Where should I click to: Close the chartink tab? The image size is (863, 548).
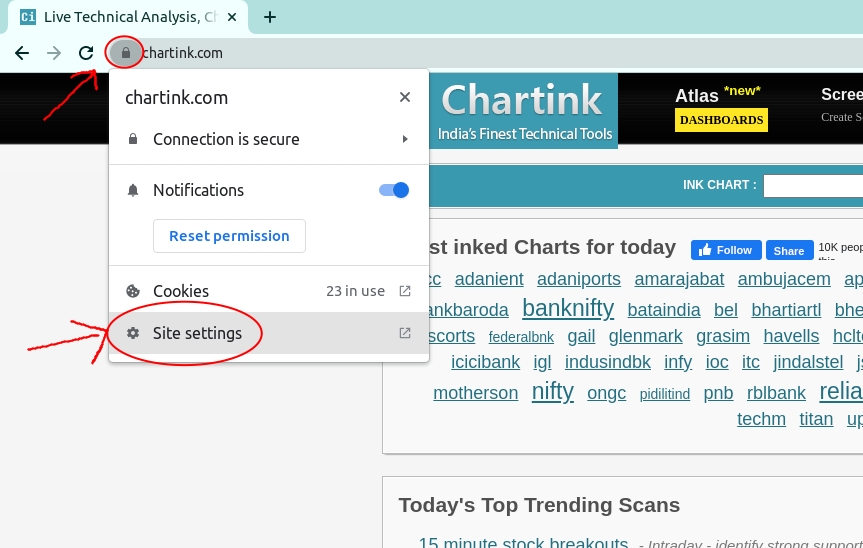[x=232, y=17]
